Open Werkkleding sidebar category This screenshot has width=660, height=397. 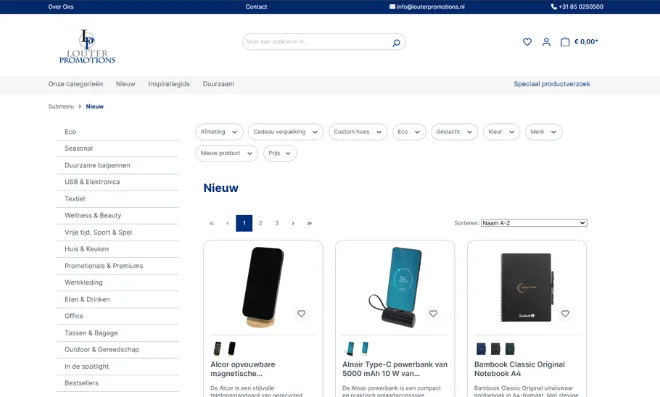tap(117, 282)
